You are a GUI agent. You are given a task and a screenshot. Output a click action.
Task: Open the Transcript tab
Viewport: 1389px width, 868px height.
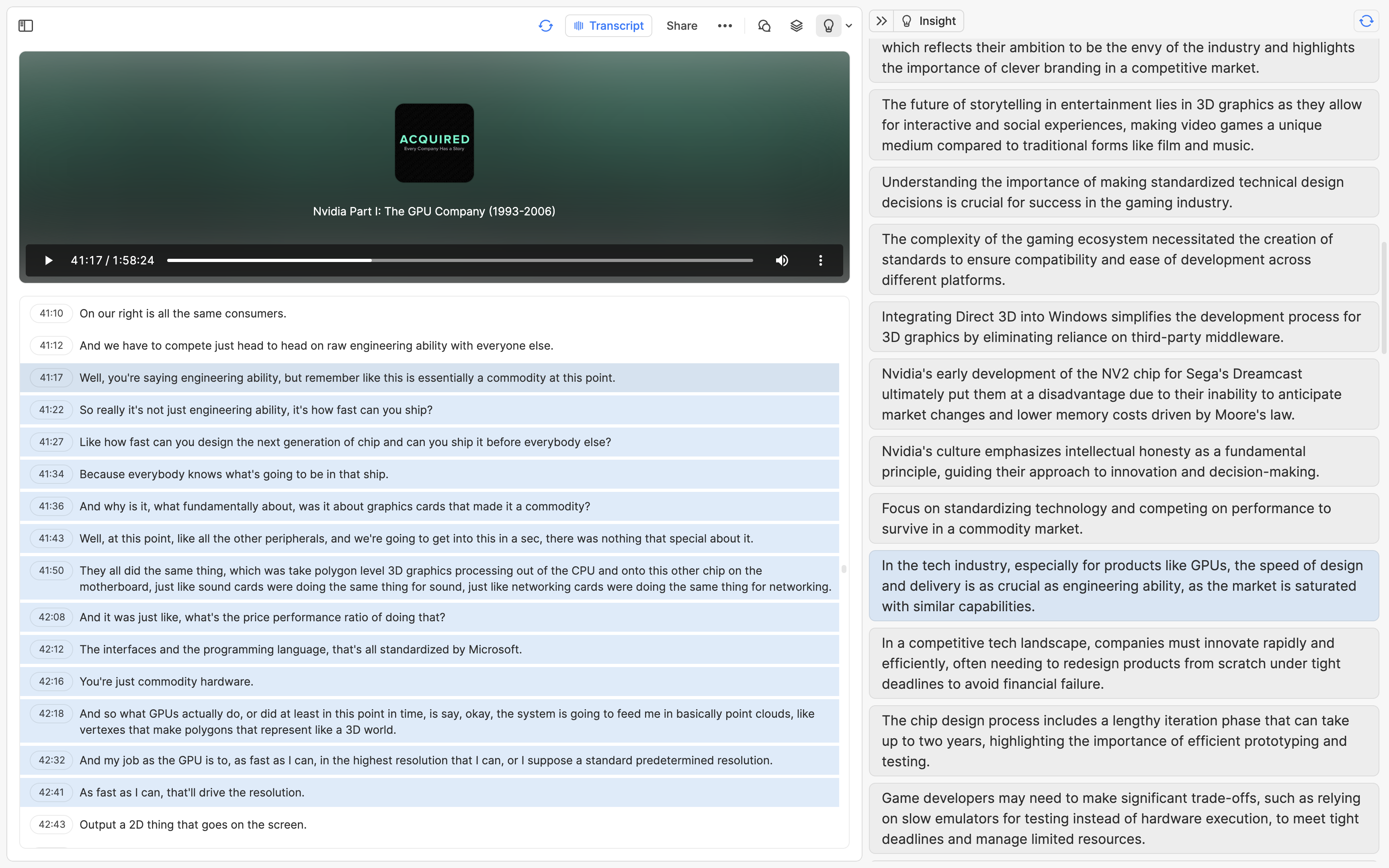coord(608,26)
